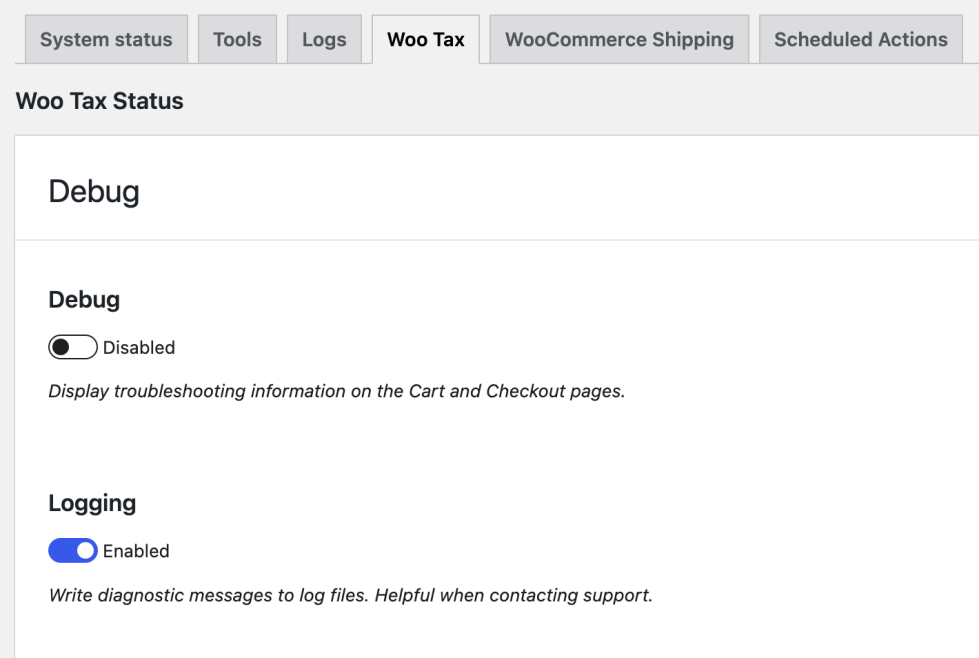Click the Disabled label beside the Debug toggle
Image resolution: width=979 pixels, height=658 pixels.
pos(139,348)
